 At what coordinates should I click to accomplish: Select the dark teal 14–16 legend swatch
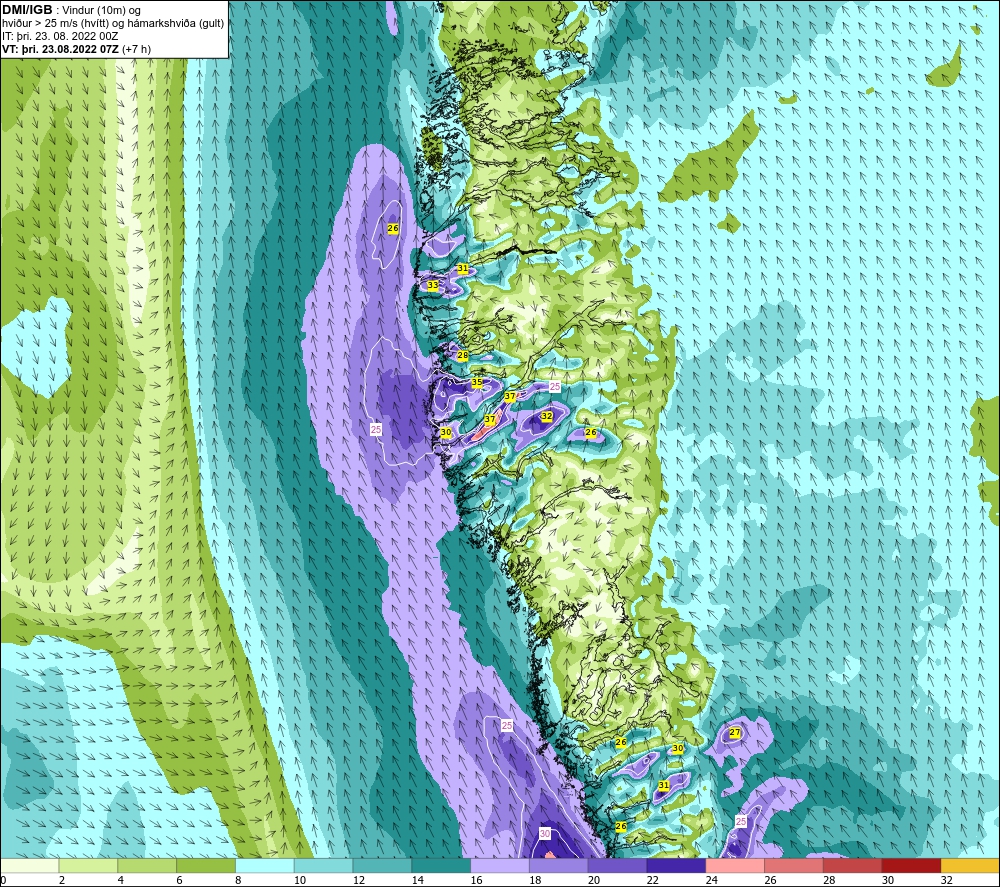pos(441,865)
